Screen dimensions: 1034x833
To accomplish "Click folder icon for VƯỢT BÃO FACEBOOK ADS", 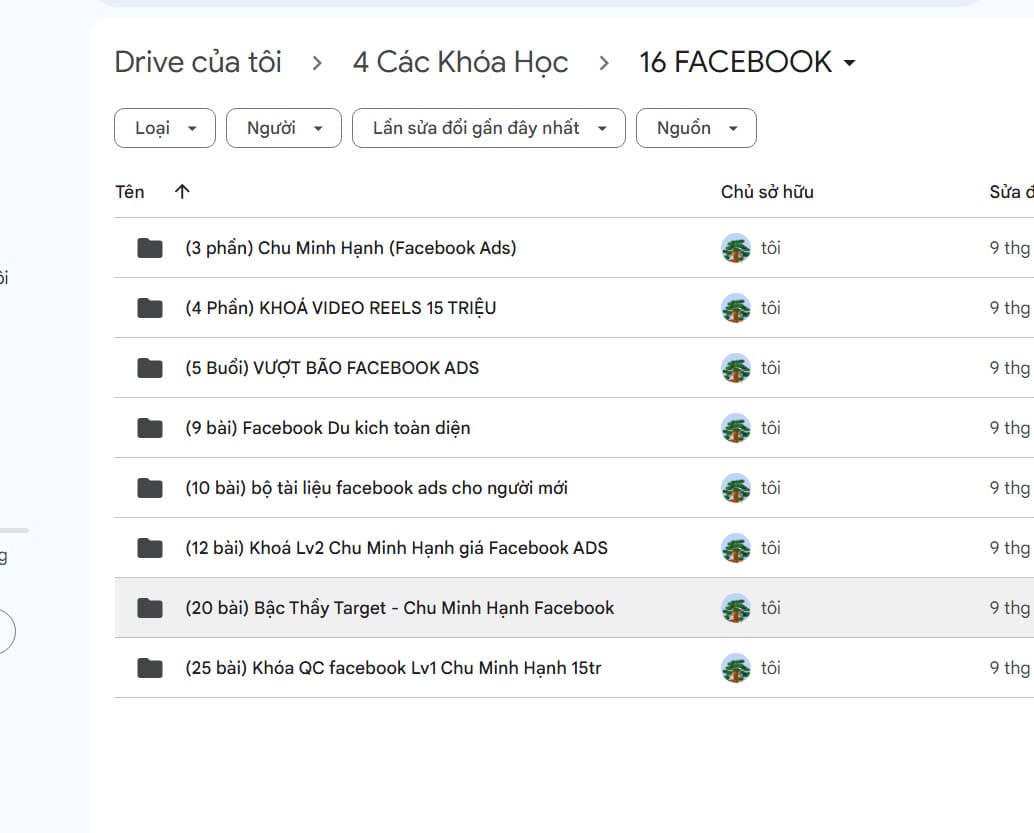I will point(150,368).
